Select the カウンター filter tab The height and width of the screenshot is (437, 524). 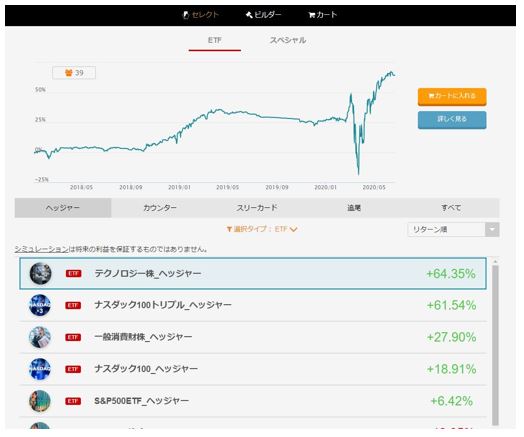(160, 208)
